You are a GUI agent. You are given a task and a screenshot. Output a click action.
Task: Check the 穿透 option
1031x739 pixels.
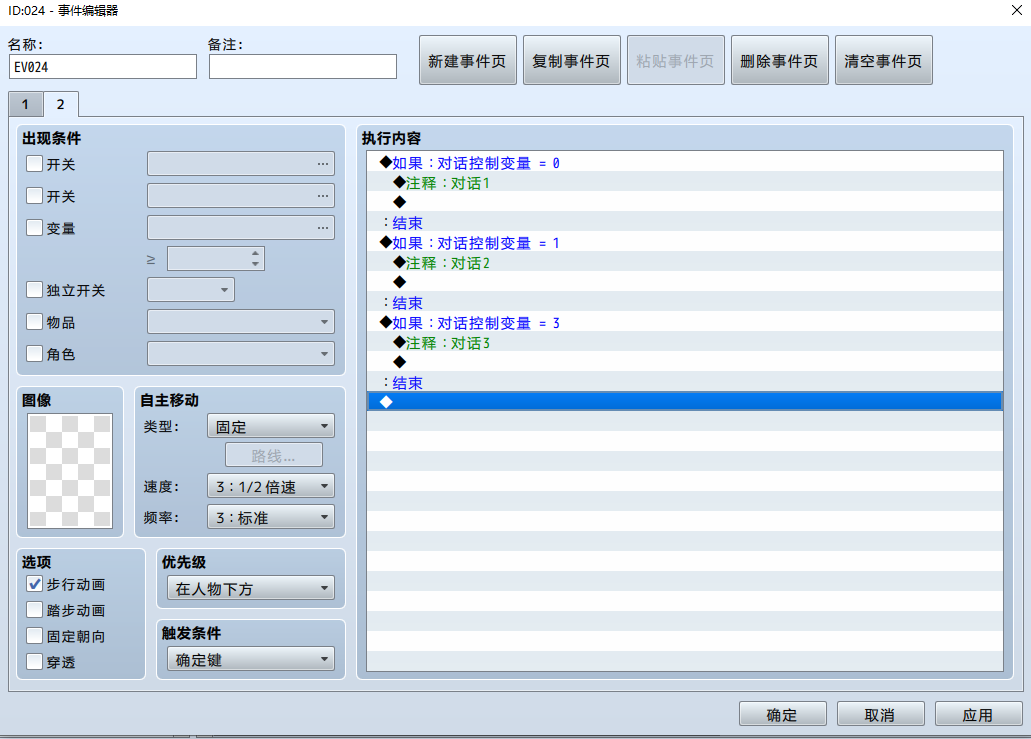pyautogui.click(x=34, y=661)
